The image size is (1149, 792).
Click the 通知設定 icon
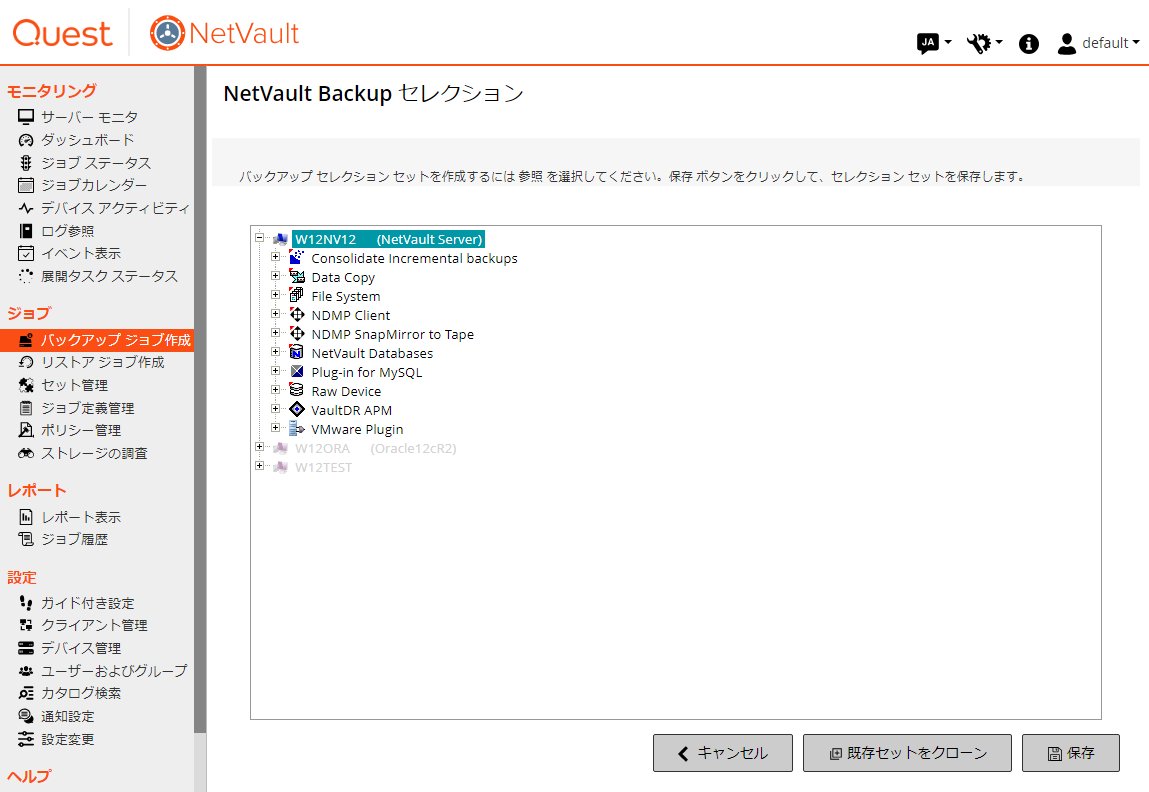tap(26, 717)
